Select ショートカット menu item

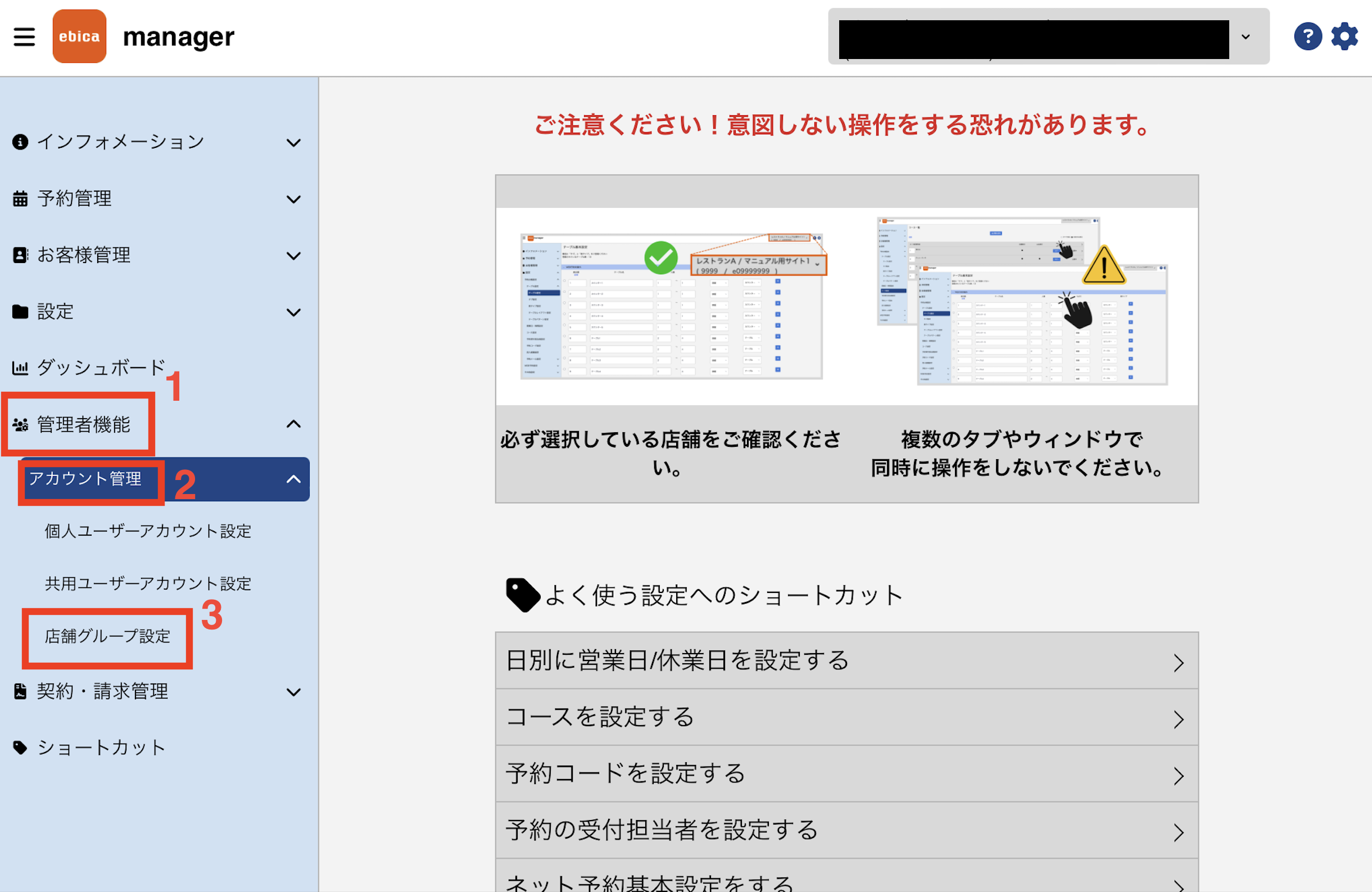pyautogui.click(x=102, y=748)
